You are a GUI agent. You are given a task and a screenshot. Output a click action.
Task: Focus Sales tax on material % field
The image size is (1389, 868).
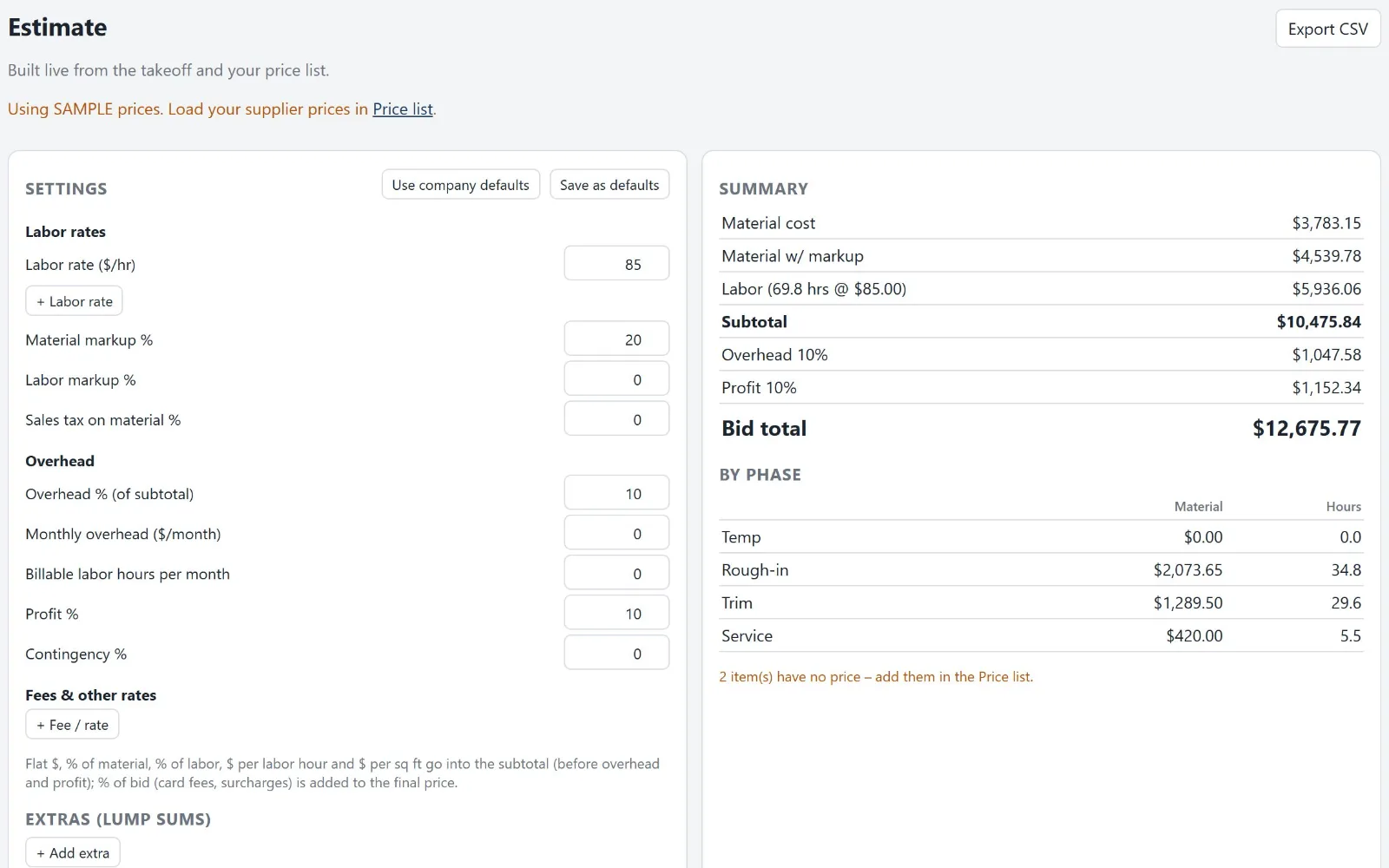616,419
